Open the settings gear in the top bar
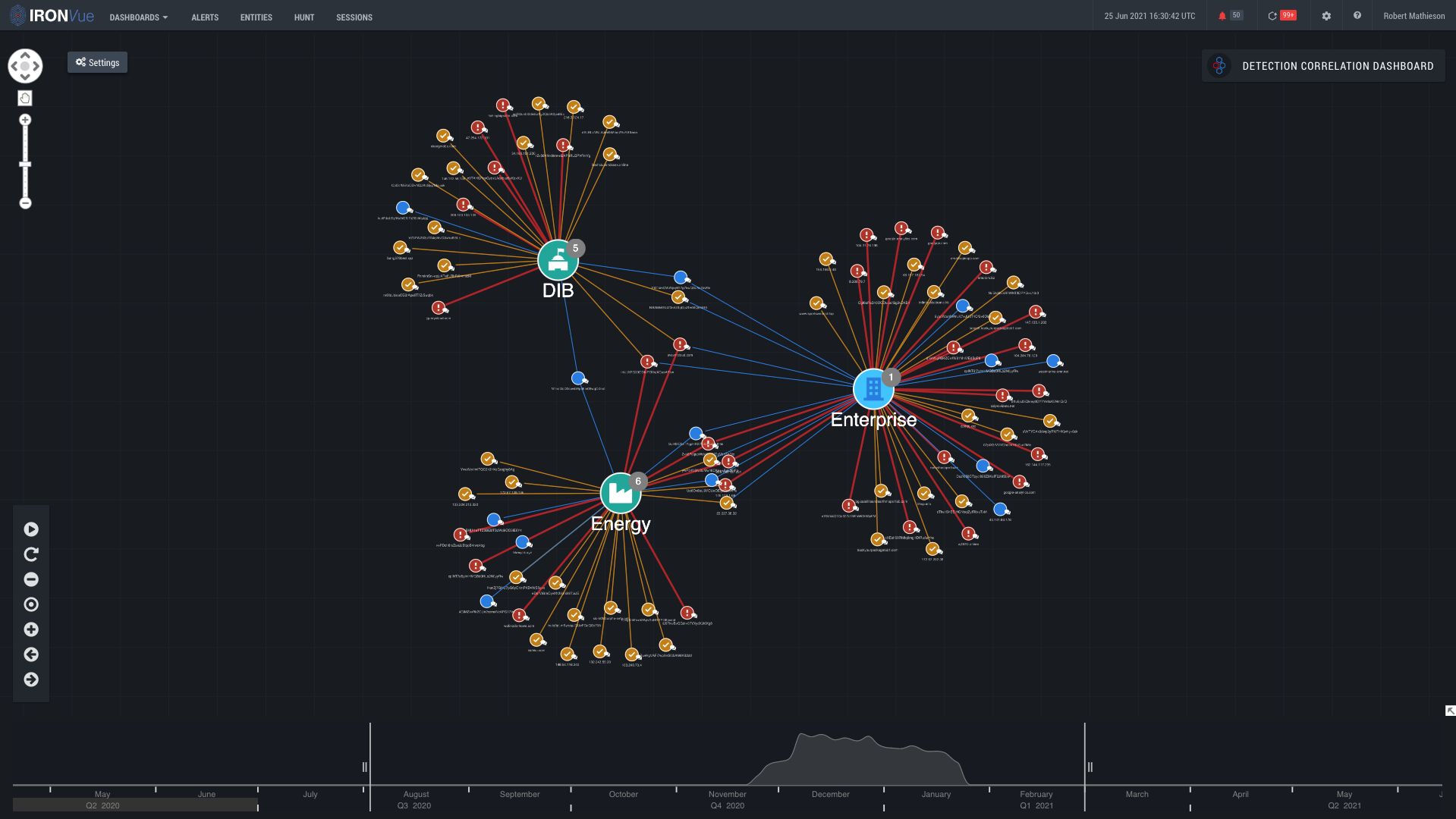Viewport: 1456px width, 819px height. click(x=1326, y=15)
